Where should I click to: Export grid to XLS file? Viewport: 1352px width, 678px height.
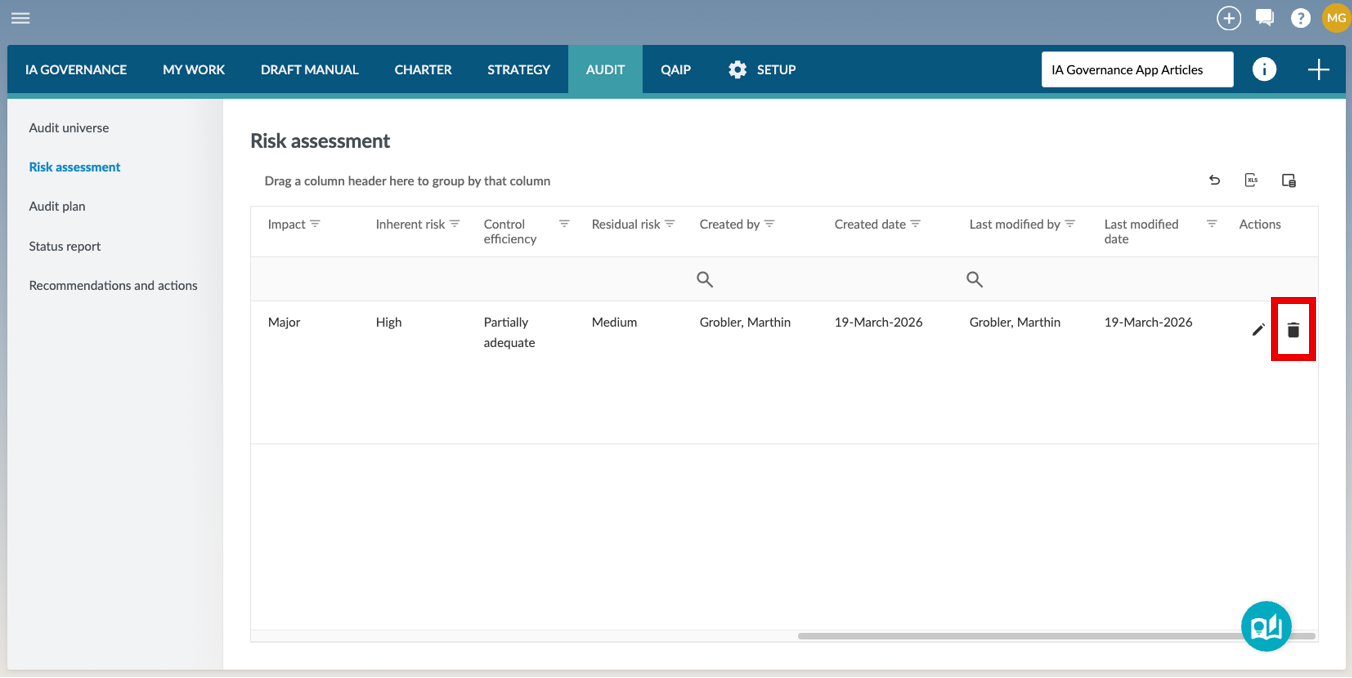[x=1251, y=180]
